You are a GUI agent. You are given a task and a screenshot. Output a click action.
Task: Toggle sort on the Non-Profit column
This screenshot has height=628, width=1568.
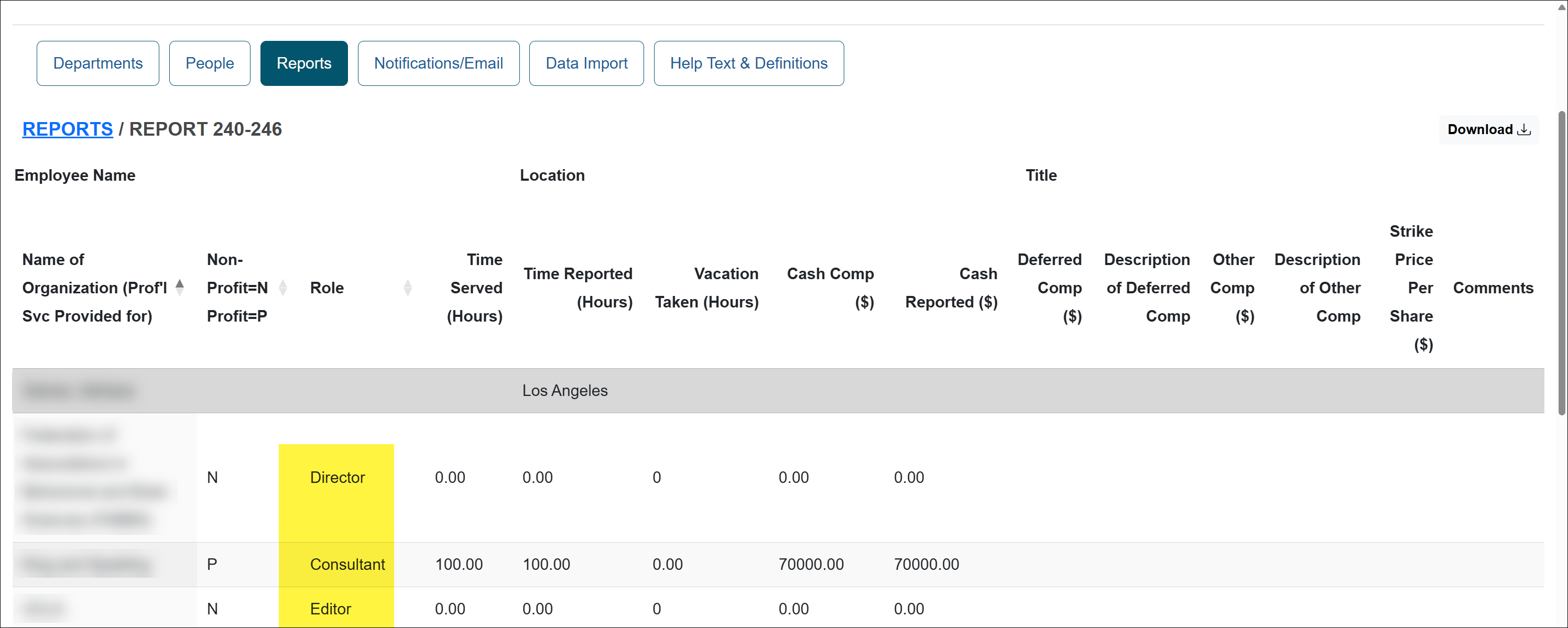[x=284, y=287]
